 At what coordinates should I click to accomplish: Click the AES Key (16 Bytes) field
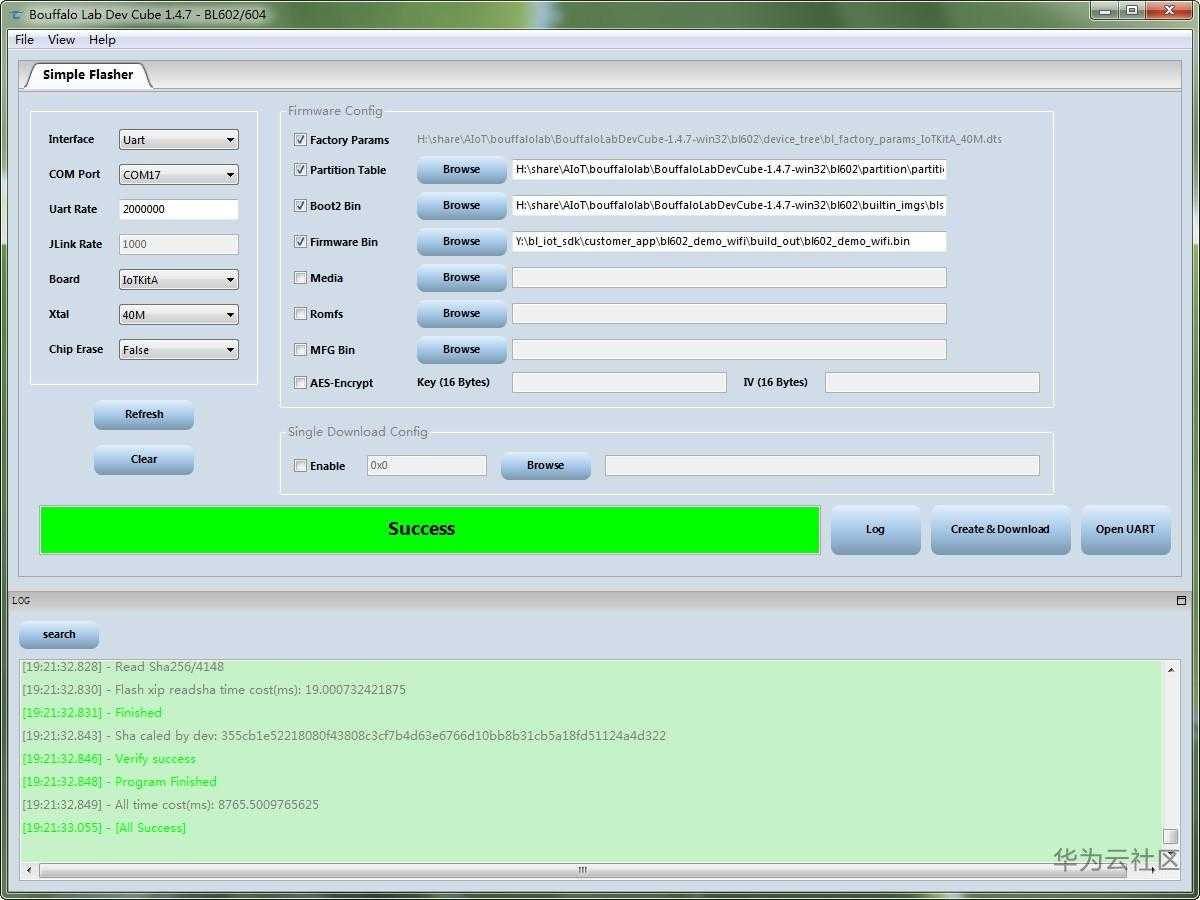[x=619, y=383]
